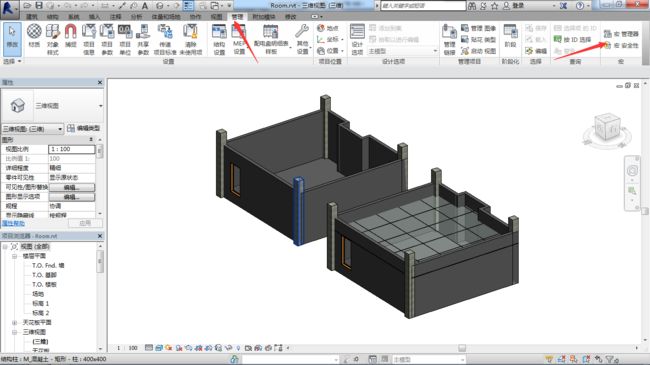Click Save icon in quick access toolbar

pyautogui.click(x=39, y=6)
